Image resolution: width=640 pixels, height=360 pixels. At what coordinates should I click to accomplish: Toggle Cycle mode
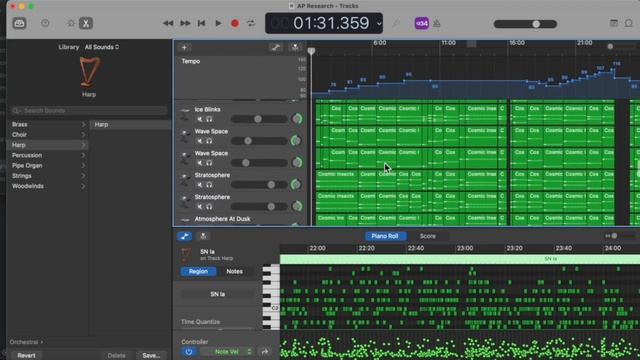pyautogui.click(x=251, y=23)
